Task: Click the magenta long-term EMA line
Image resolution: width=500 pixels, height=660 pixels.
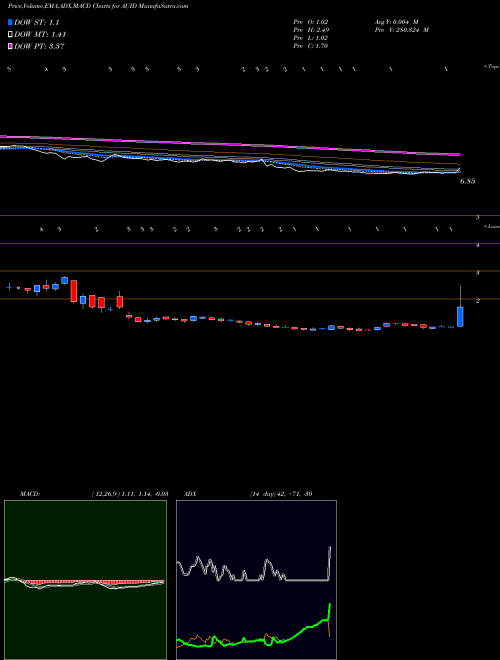Action: pos(230,144)
